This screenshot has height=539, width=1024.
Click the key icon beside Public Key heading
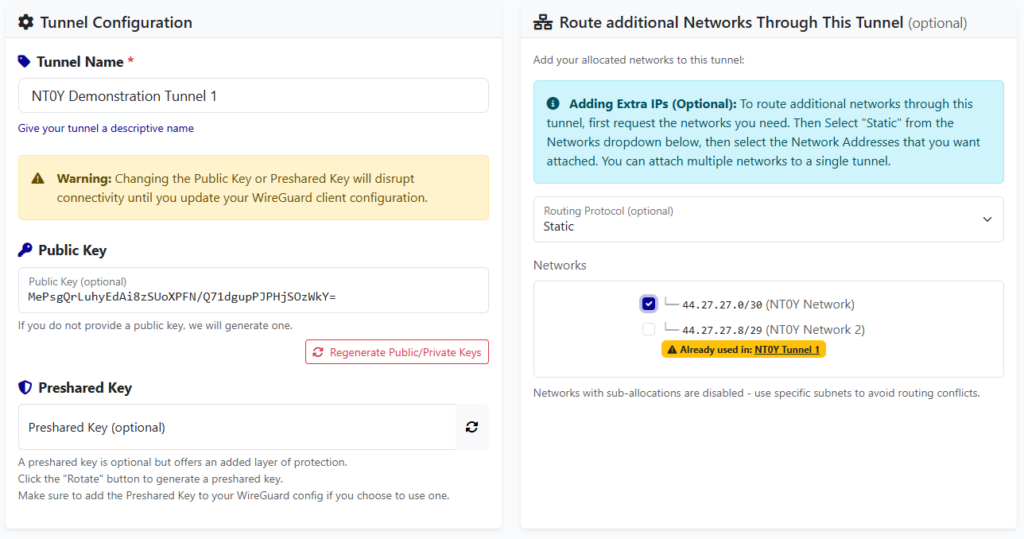[x=25, y=251]
